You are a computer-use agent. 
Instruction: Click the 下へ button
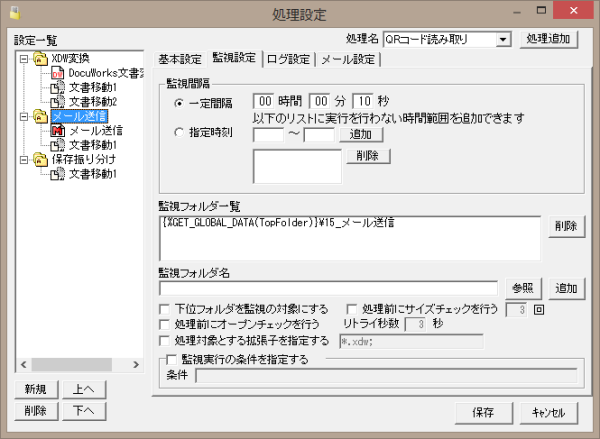[84, 411]
